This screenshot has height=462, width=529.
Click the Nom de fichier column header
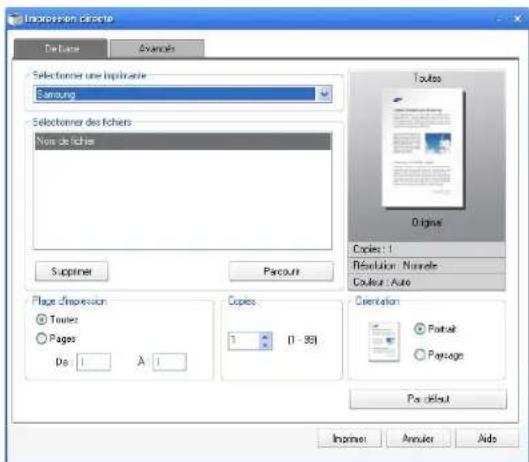coord(183,141)
